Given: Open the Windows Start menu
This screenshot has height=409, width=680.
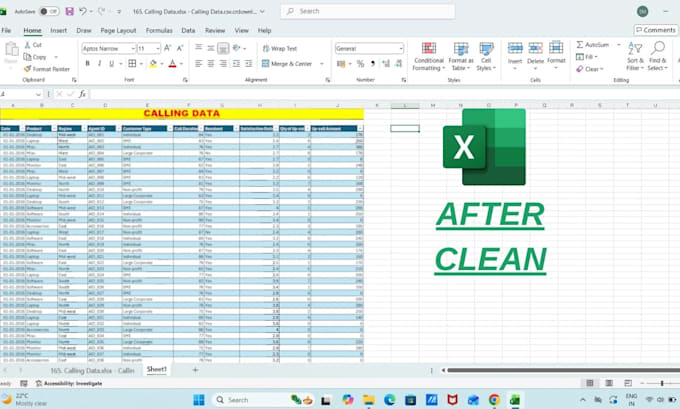Looking at the screenshot, I should pos(199,400).
